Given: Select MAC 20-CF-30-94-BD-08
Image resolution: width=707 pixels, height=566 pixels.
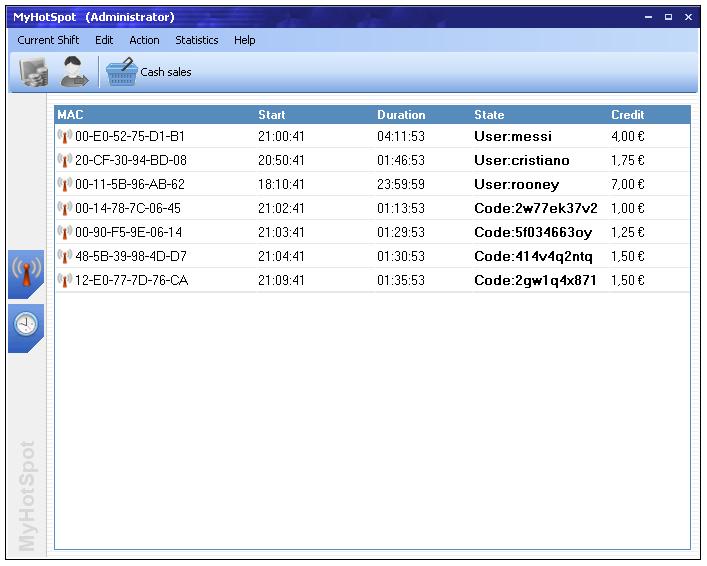Looking at the screenshot, I should (x=131, y=160).
